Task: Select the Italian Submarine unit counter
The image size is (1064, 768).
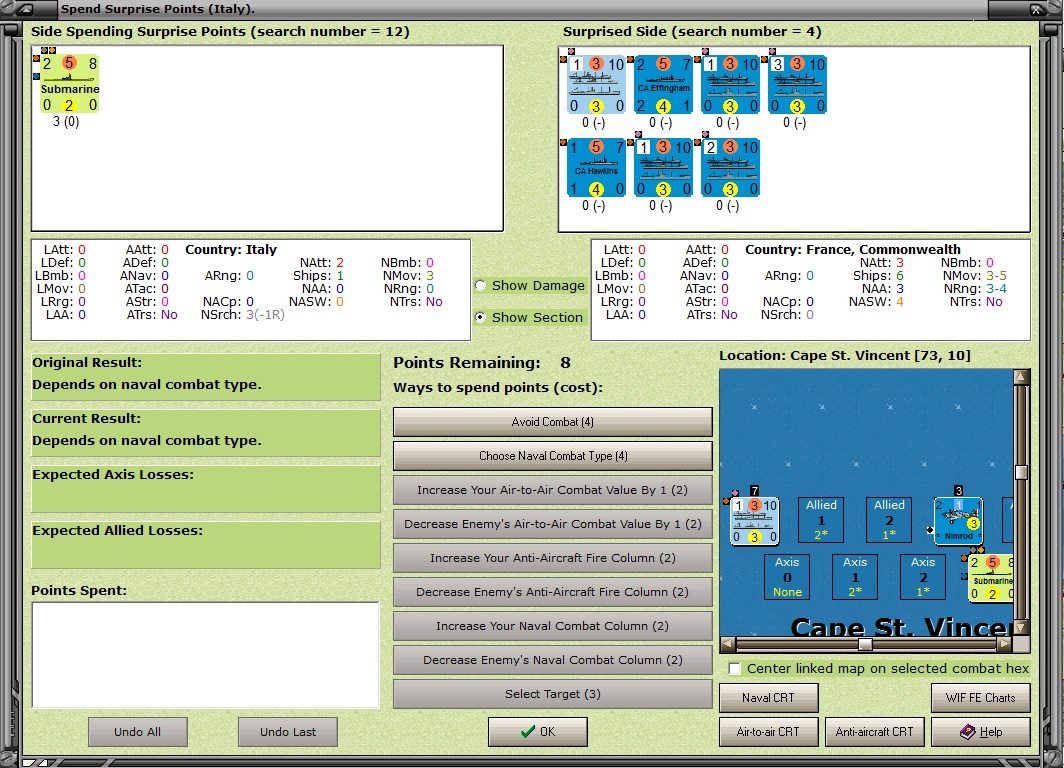Action: tap(70, 83)
